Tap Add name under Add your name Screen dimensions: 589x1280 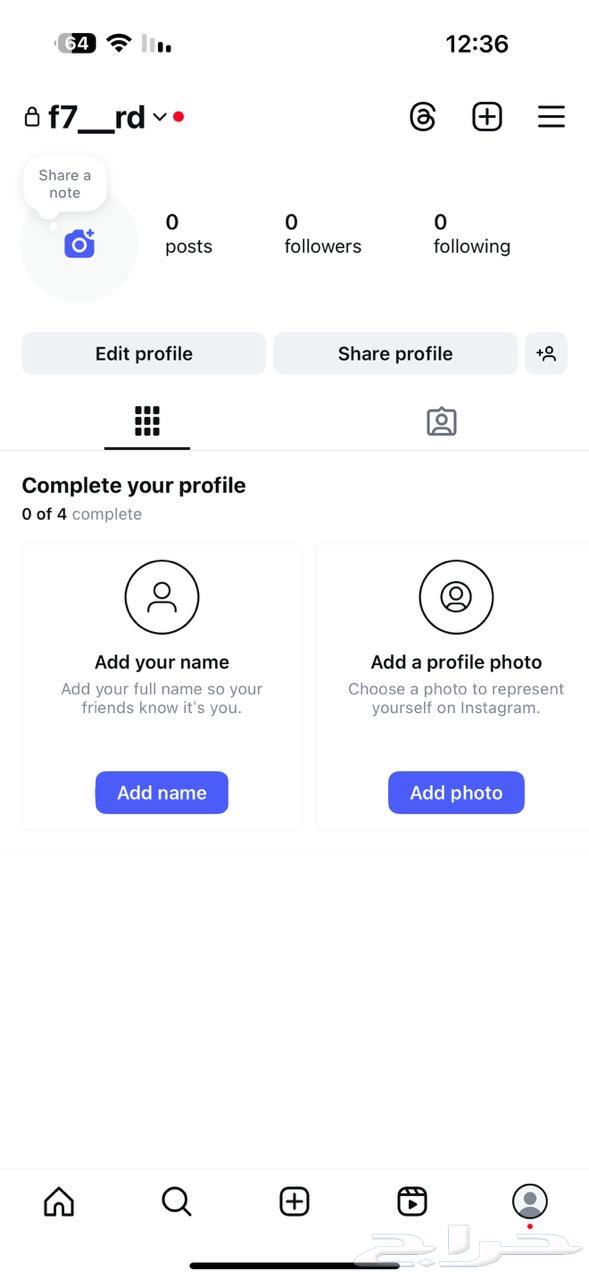161,792
